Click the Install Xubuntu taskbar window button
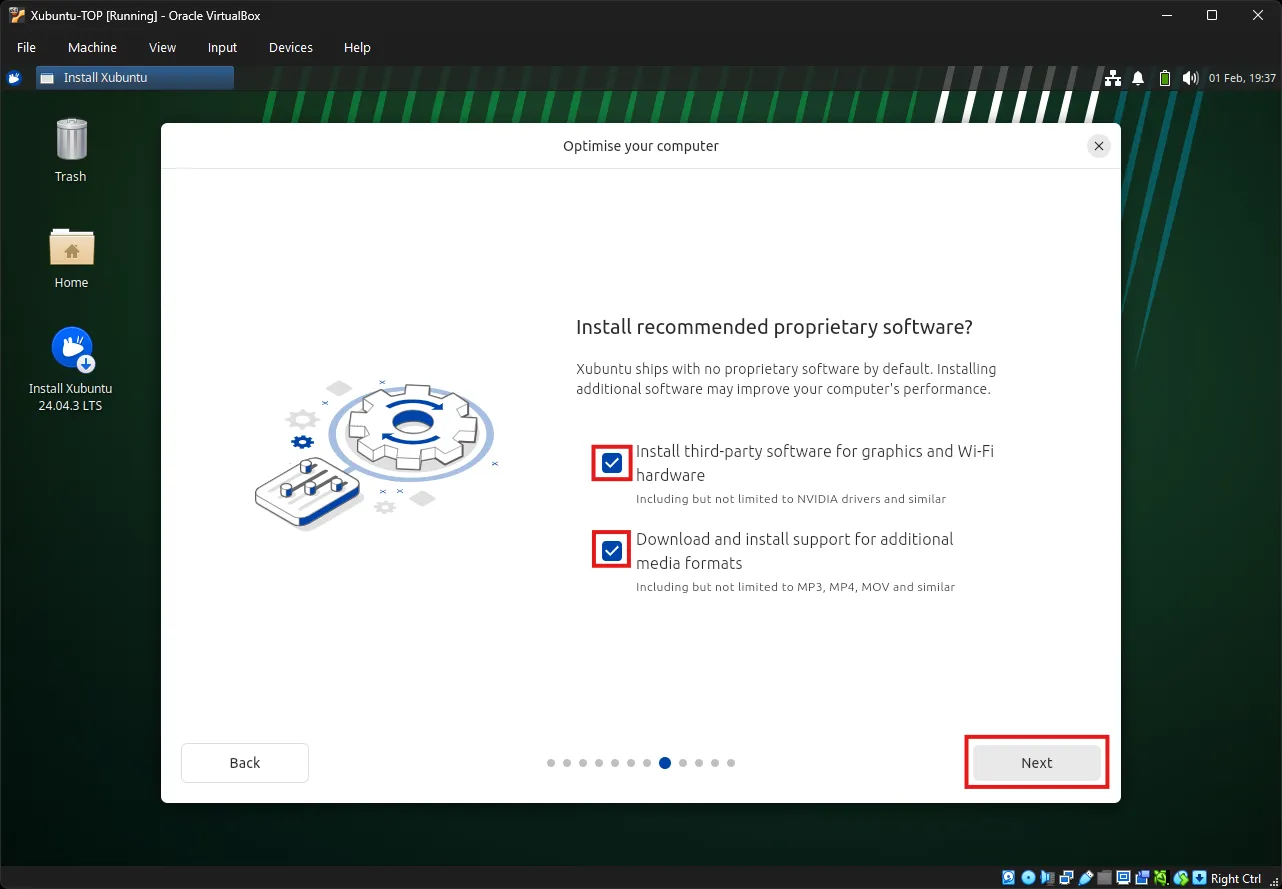 pos(134,77)
